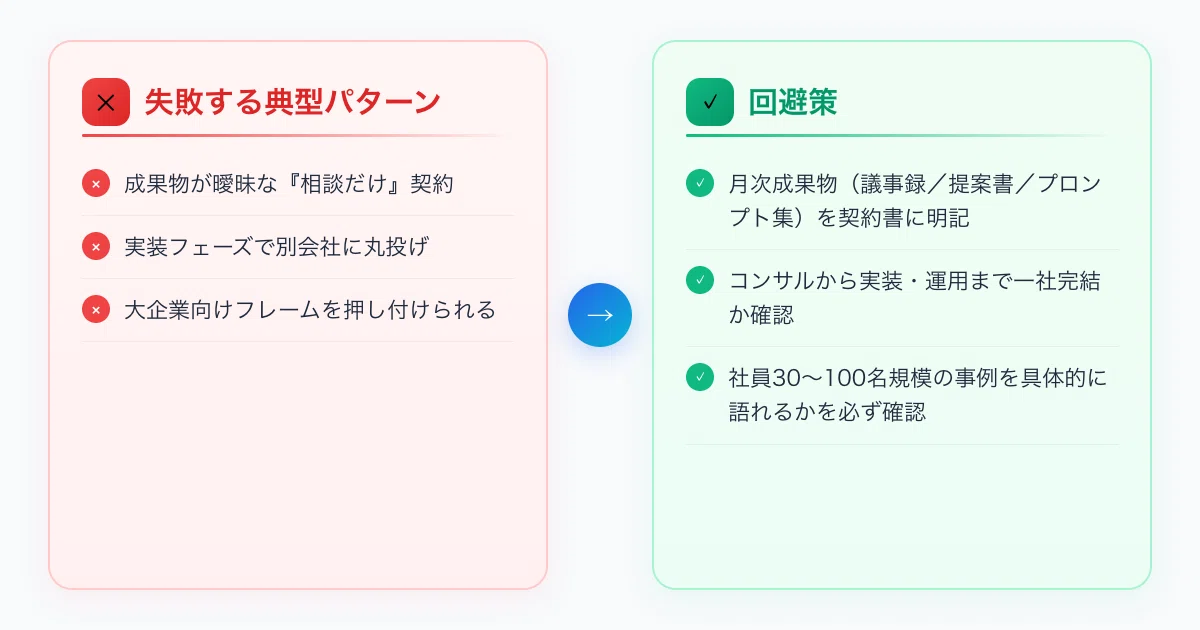The width and height of the screenshot is (1200, 630).
Task: Click green check bullet next to 社員30〜100名規模
Action: click(700, 378)
